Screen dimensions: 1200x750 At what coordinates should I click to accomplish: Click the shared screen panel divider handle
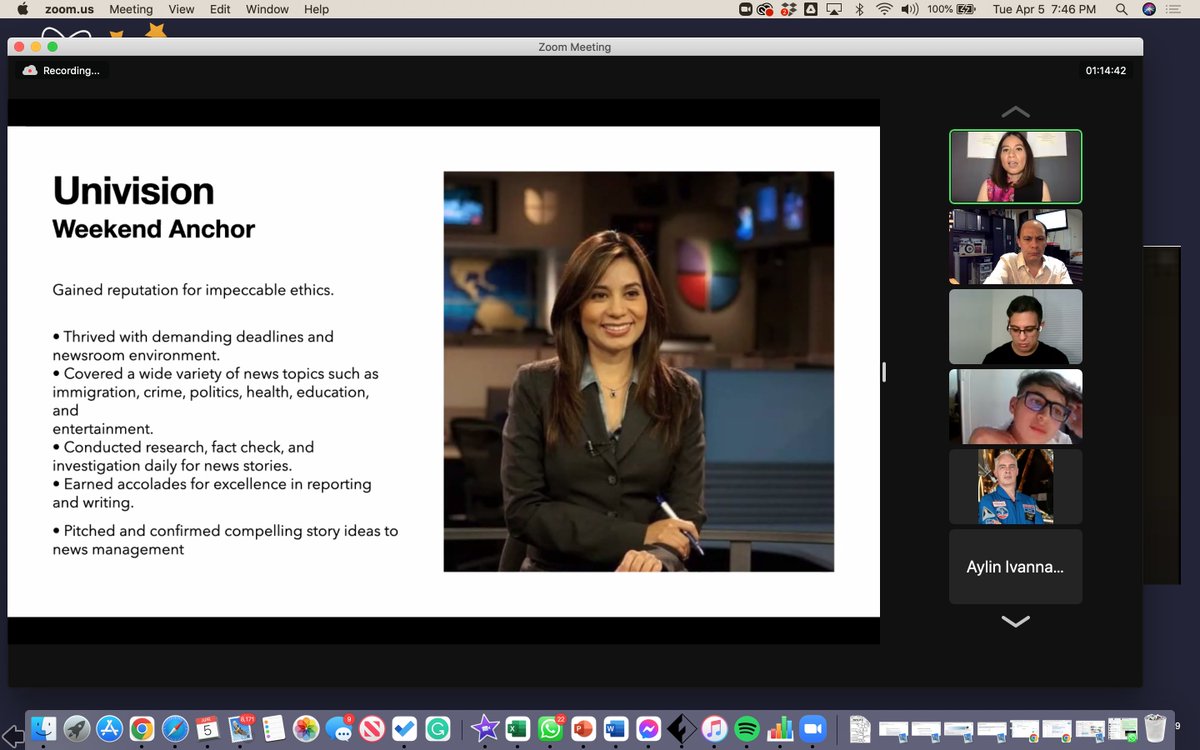[884, 372]
